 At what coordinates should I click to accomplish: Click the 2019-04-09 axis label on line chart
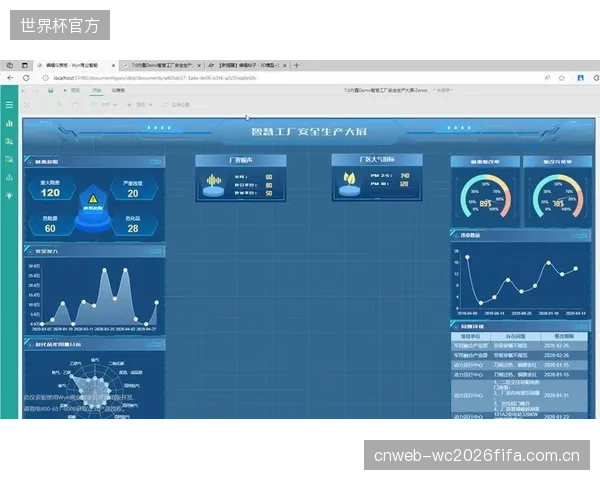click(467, 313)
